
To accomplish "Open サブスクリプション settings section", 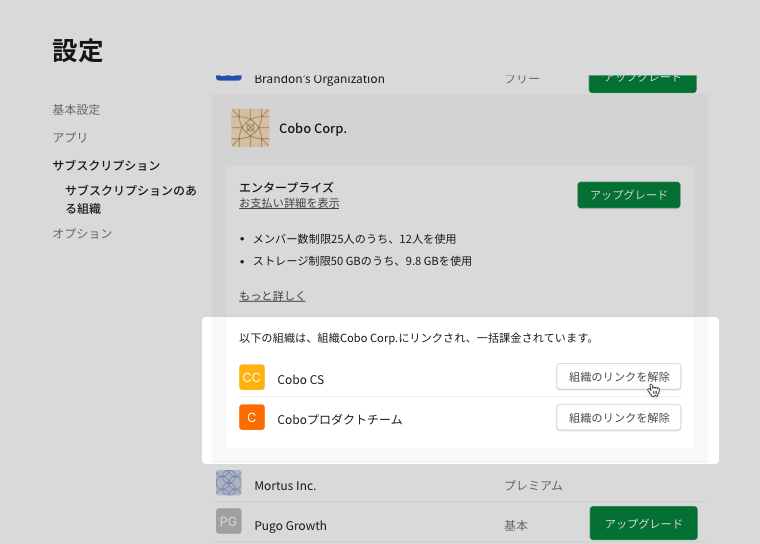I will pos(106,165).
